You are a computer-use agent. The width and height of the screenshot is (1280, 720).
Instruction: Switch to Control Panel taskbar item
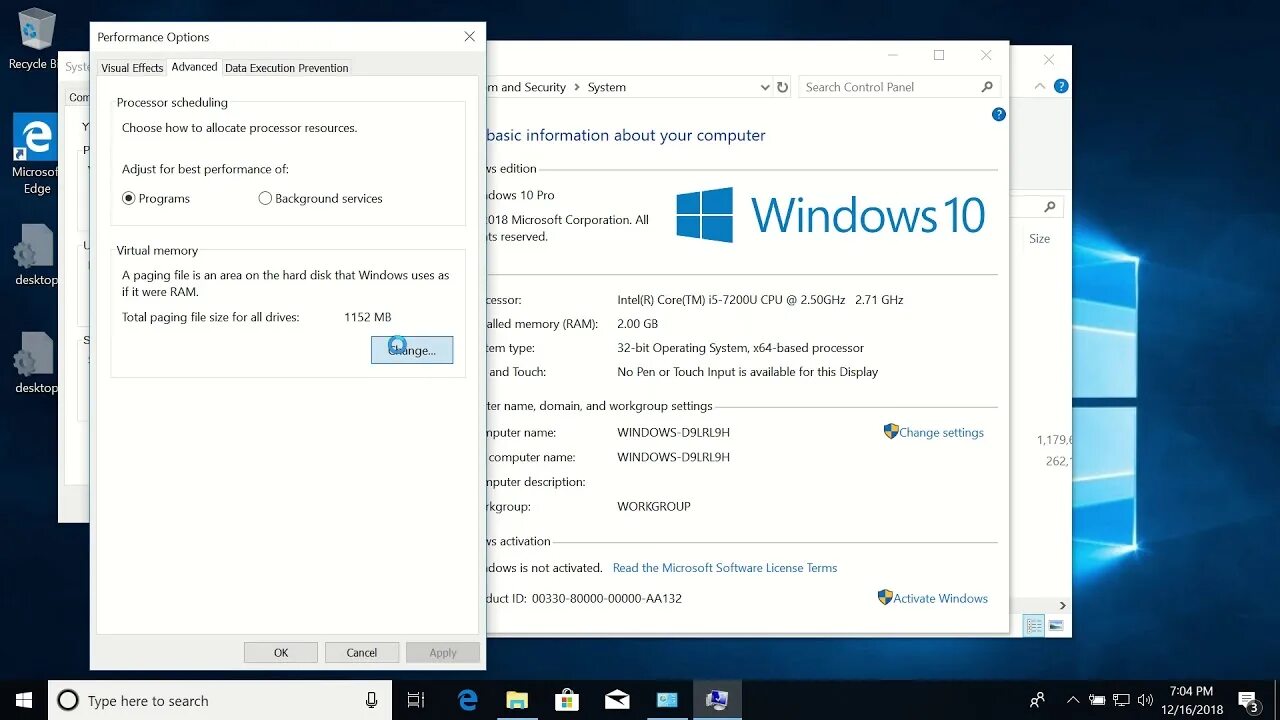(667, 700)
